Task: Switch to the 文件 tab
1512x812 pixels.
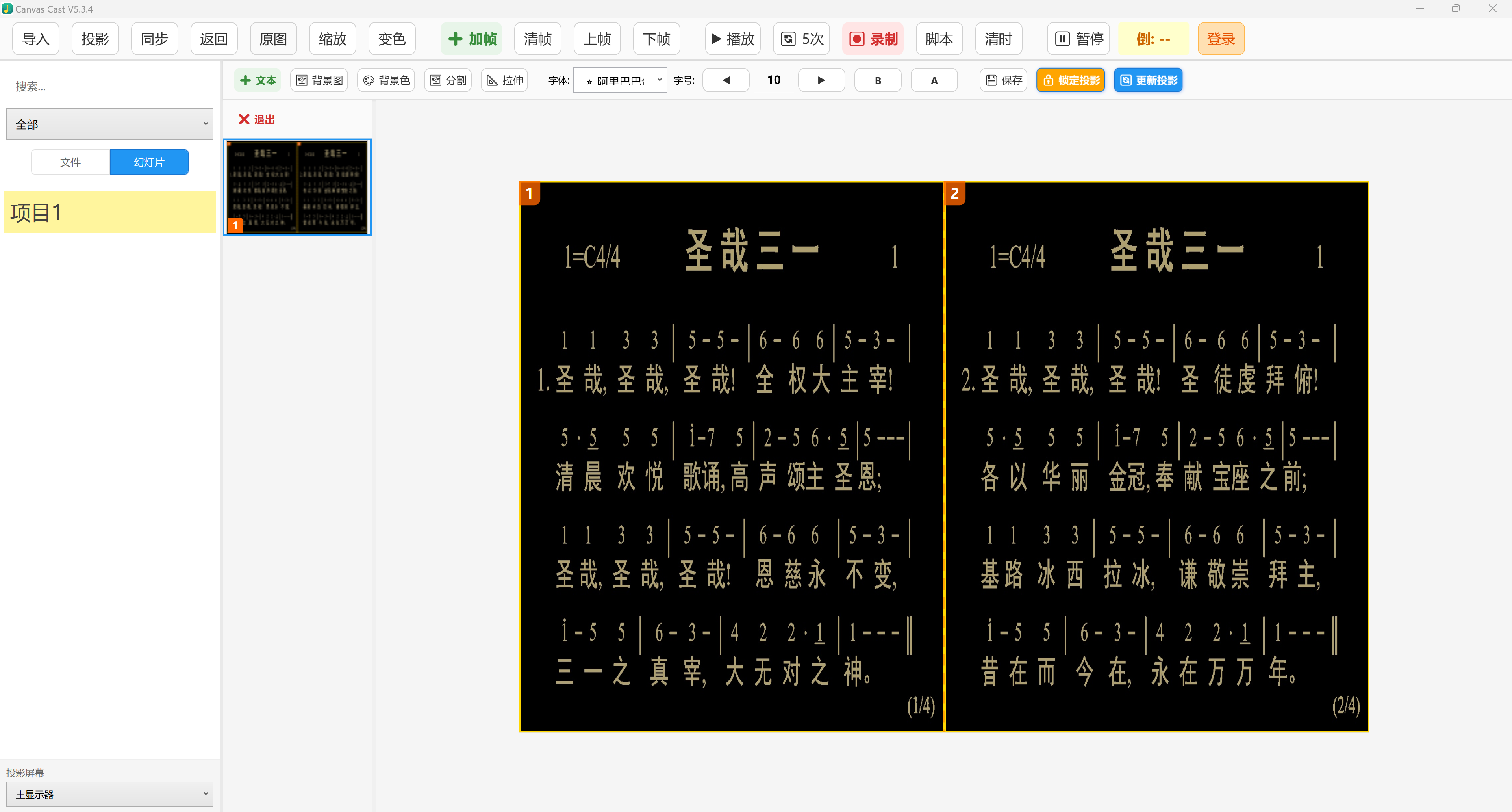Action: click(x=70, y=162)
